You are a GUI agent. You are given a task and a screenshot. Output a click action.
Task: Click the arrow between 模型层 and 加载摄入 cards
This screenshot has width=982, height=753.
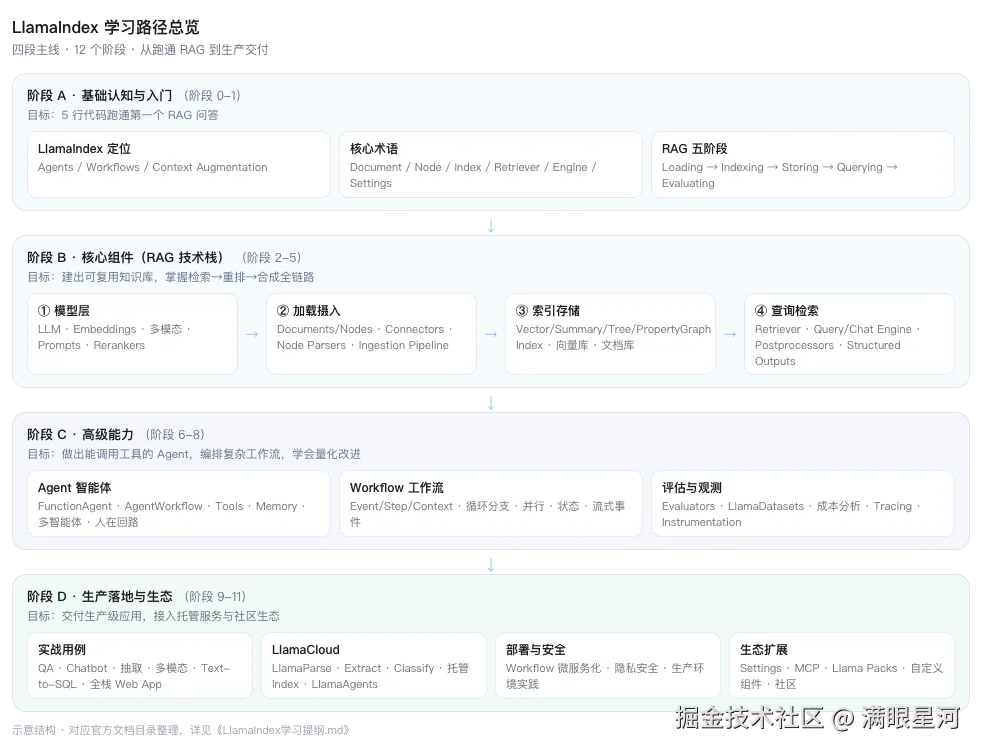tap(252, 335)
